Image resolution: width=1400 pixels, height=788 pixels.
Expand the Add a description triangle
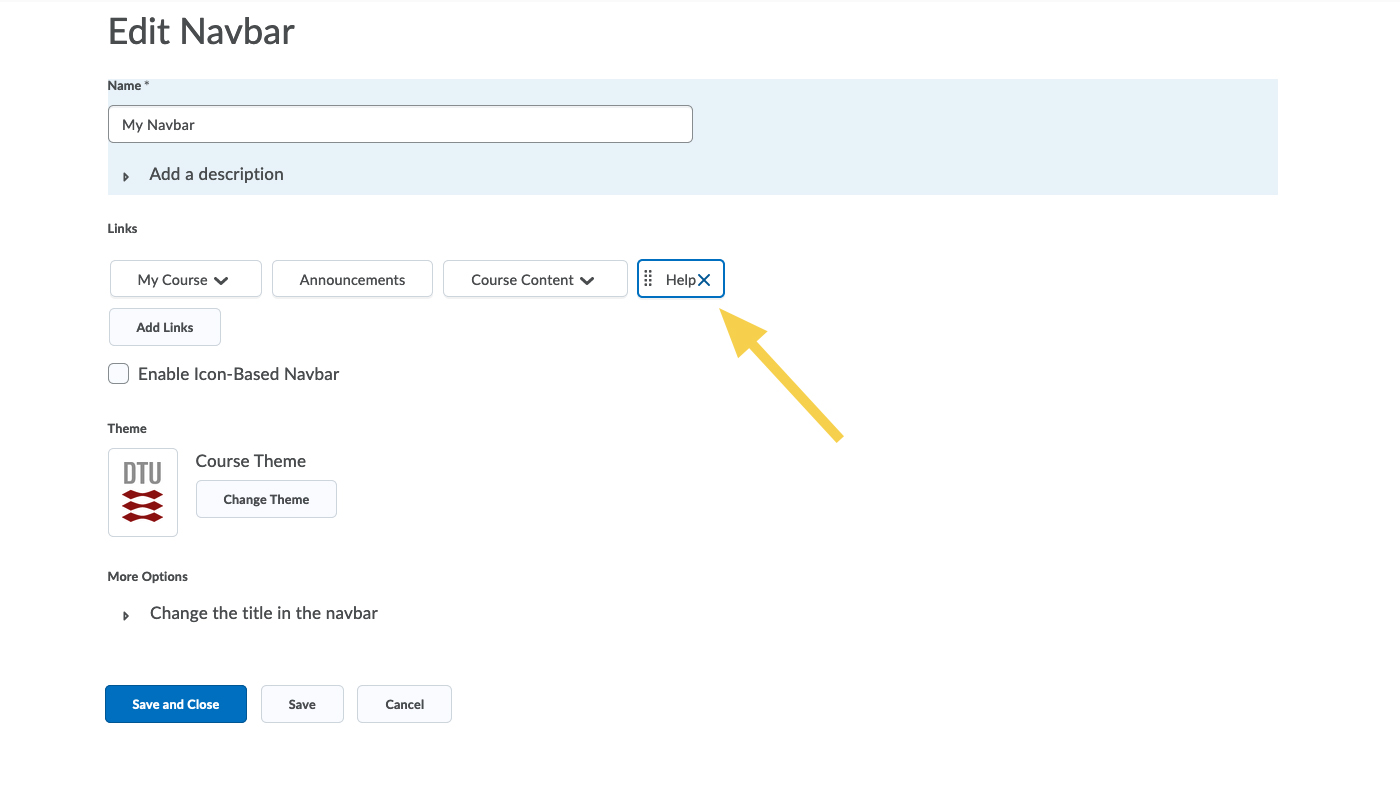coord(126,176)
